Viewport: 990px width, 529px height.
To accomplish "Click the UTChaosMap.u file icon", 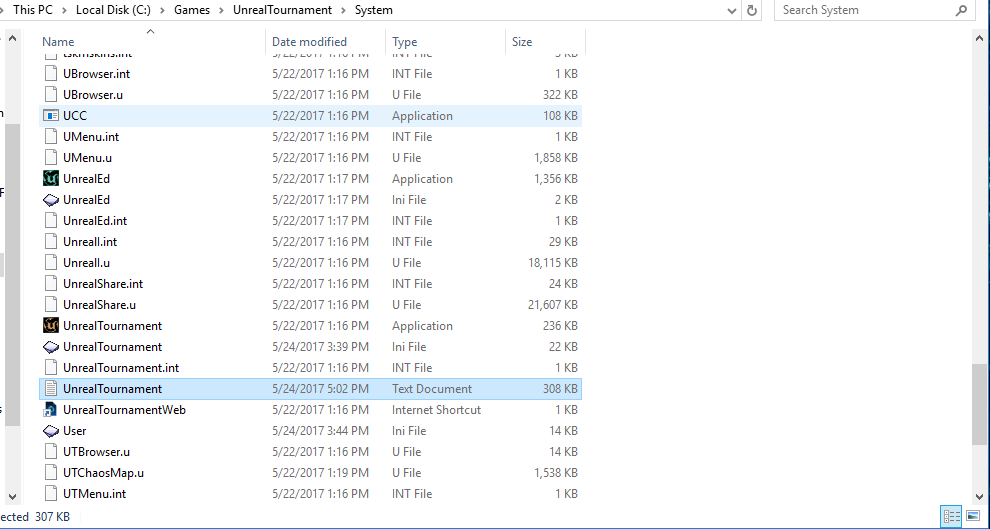I will coord(51,473).
